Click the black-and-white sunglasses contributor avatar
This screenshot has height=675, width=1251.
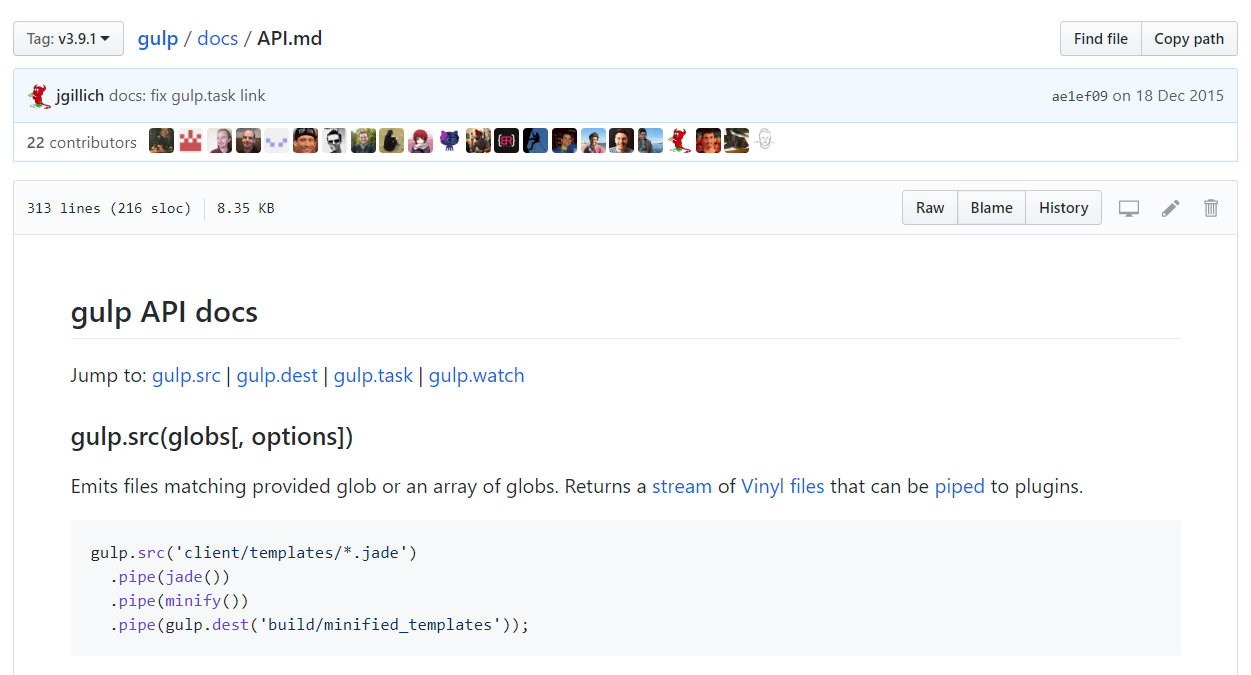[x=334, y=141]
